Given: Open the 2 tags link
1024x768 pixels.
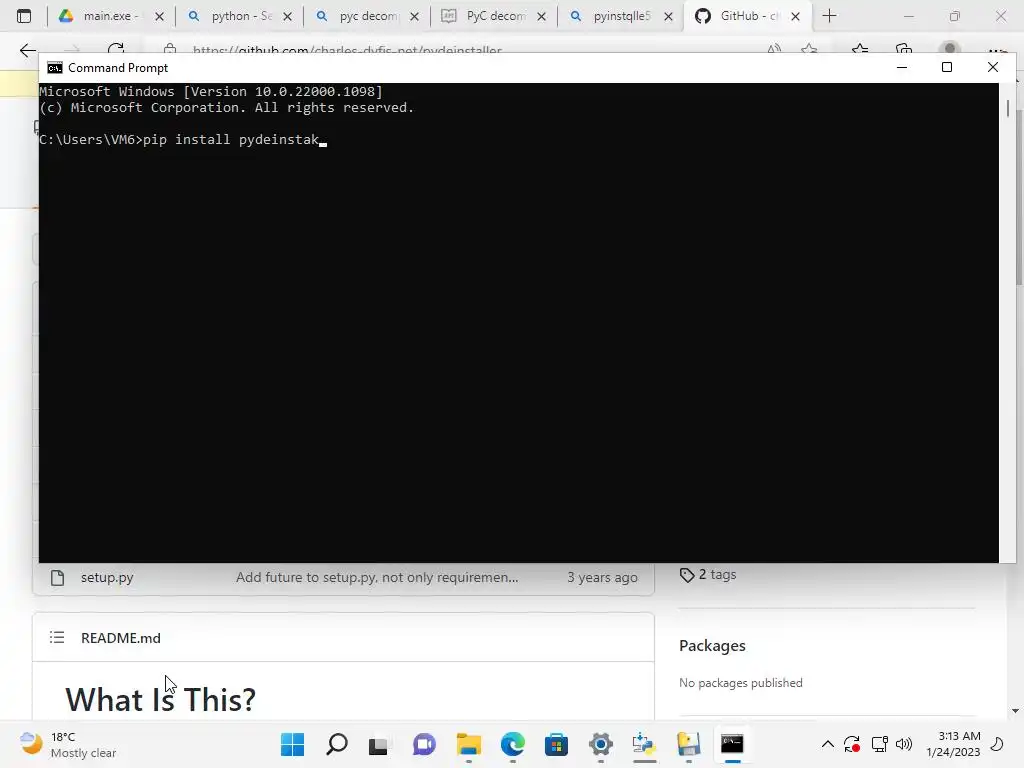Looking at the screenshot, I should 708,575.
